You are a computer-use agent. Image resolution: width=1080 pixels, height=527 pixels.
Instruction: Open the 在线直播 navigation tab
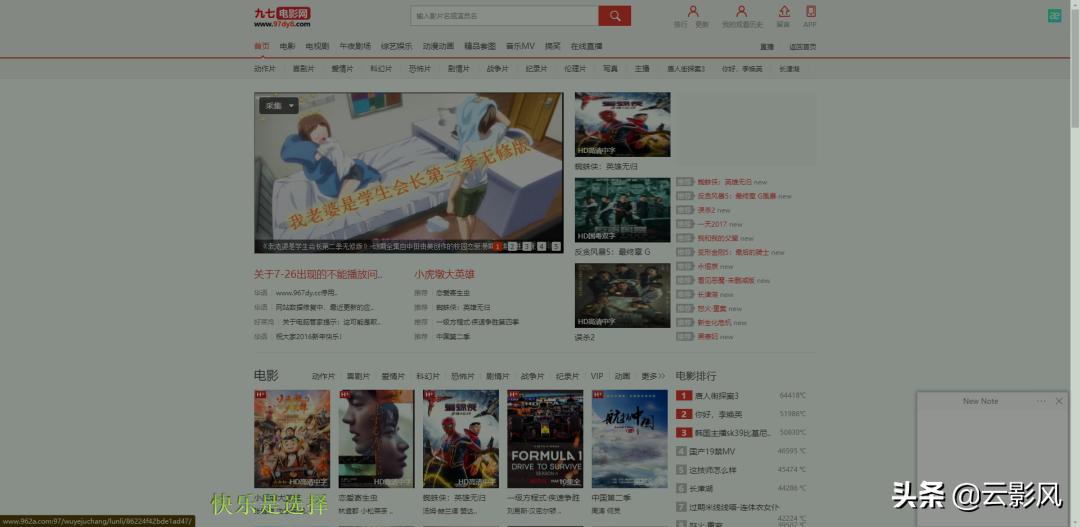point(586,46)
